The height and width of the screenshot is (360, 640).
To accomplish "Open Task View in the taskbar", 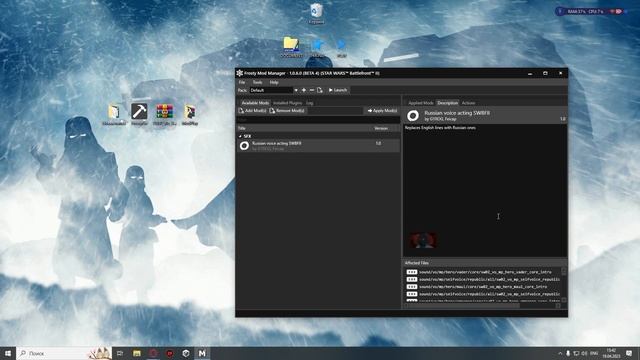I will click(x=120, y=353).
